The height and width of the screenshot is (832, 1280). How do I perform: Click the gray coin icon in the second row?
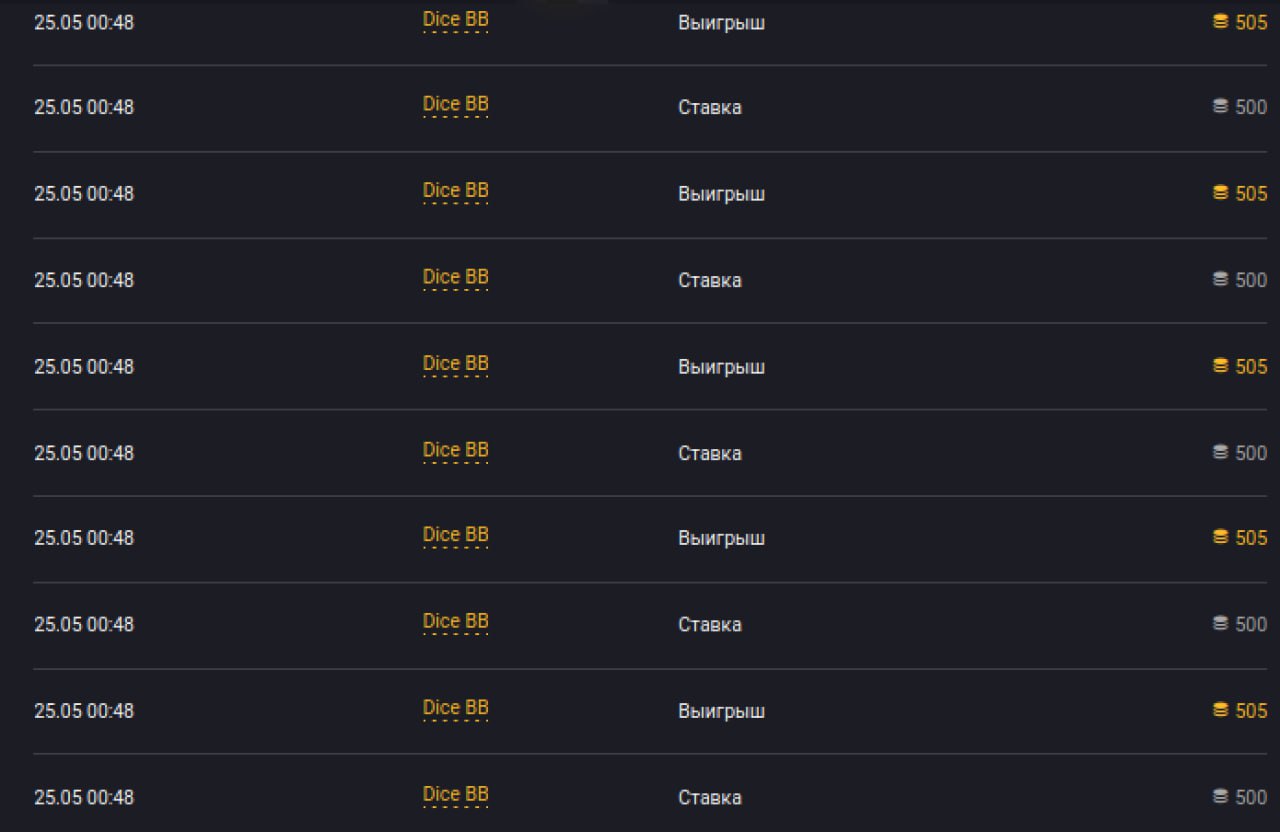click(1221, 106)
